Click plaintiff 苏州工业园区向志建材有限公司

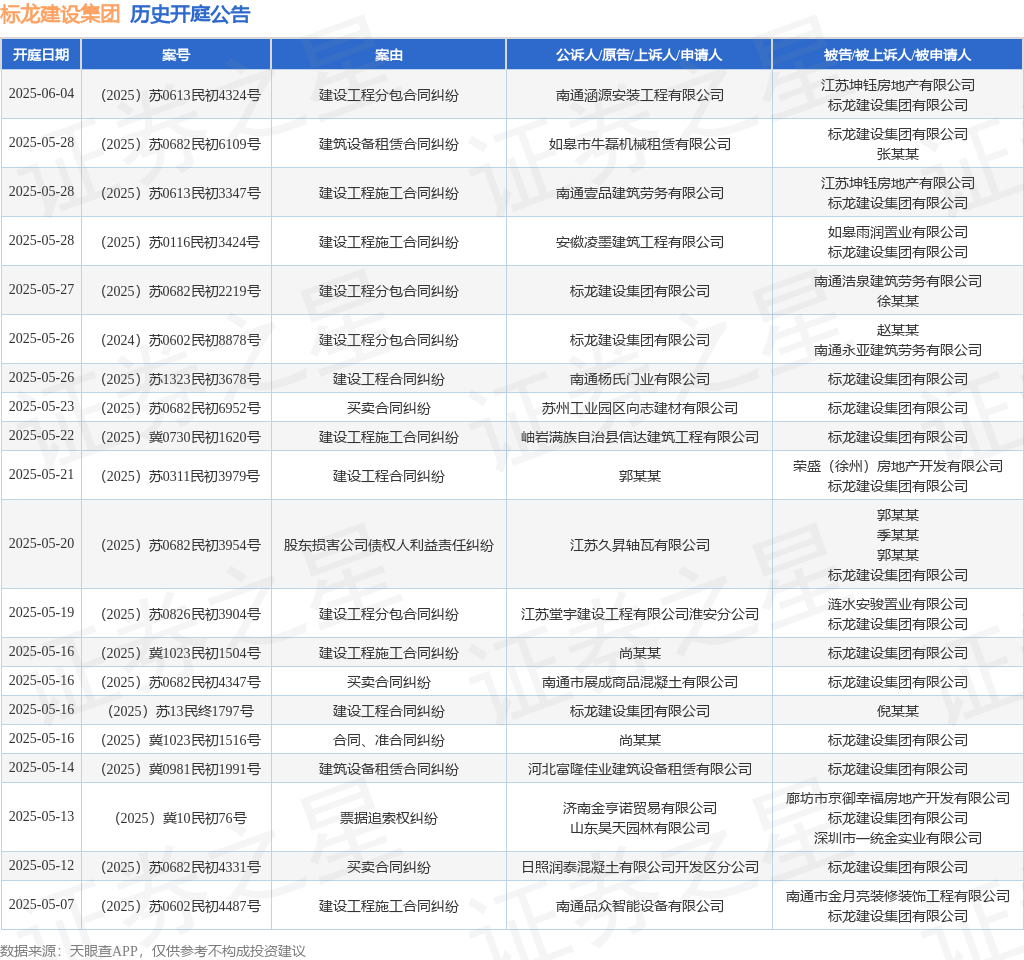coord(639,409)
